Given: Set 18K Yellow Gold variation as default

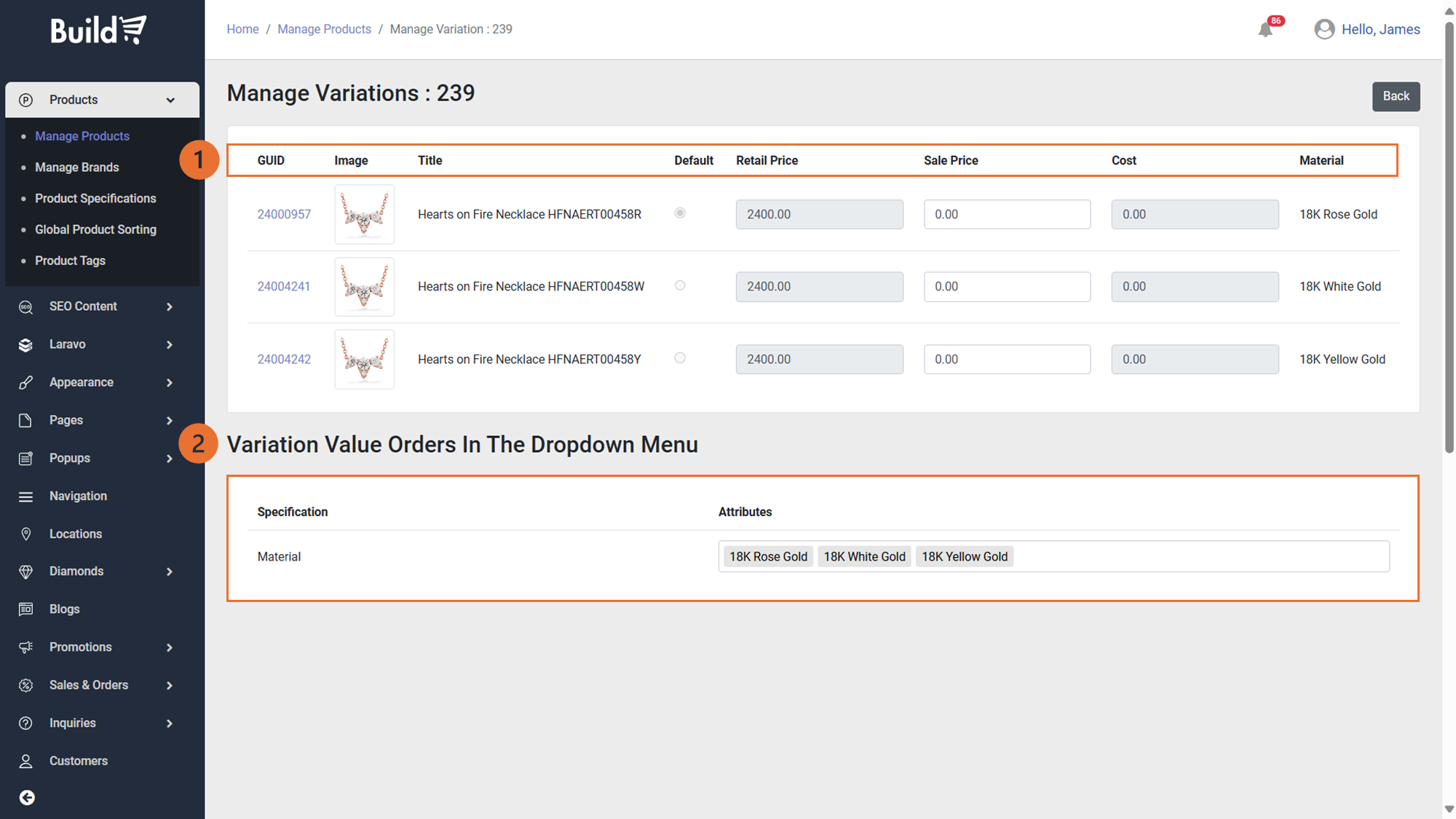Looking at the screenshot, I should (x=680, y=358).
